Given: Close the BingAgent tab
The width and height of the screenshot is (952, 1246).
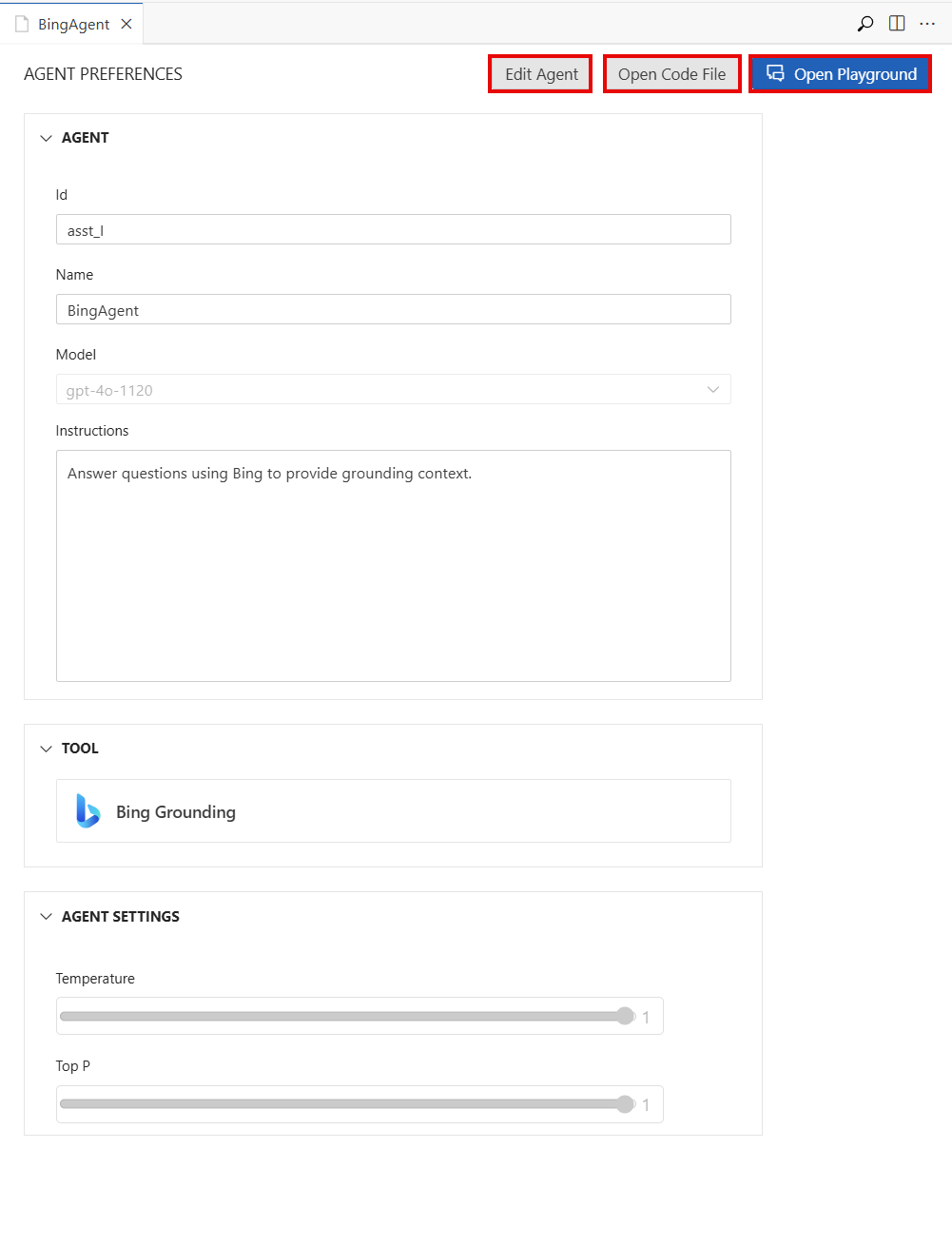Looking at the screenshot, I should tap(126, 23).
